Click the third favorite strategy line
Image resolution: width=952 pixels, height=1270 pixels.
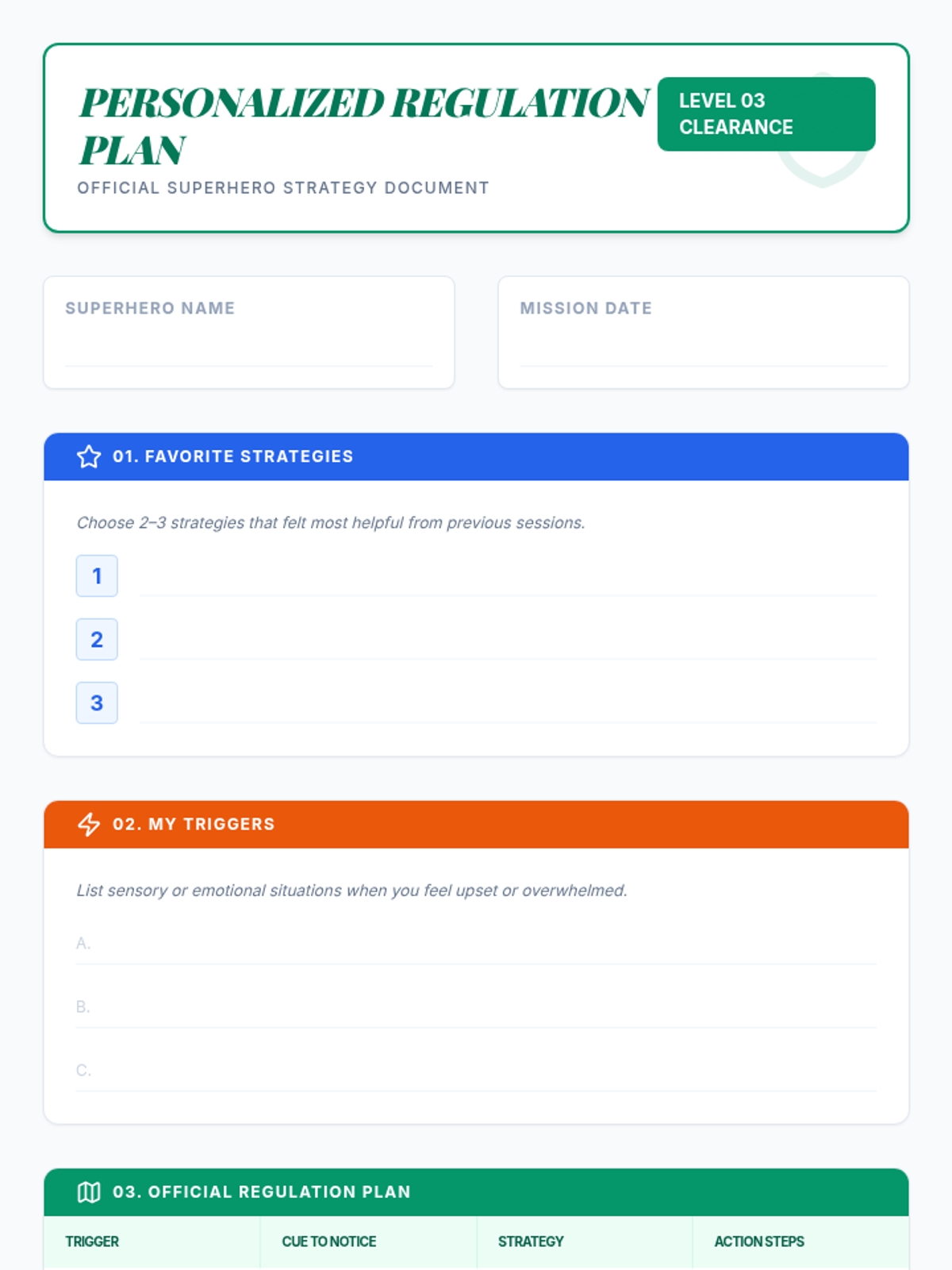pos(508,703)
